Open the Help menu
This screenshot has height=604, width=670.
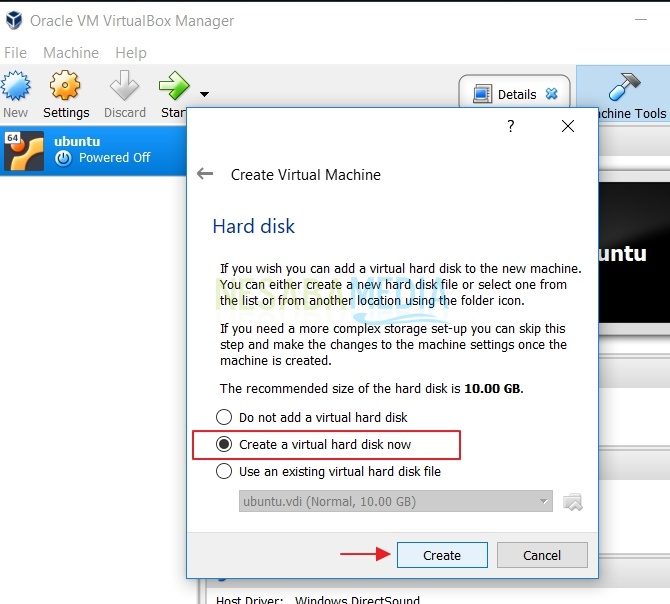[131, 53]
